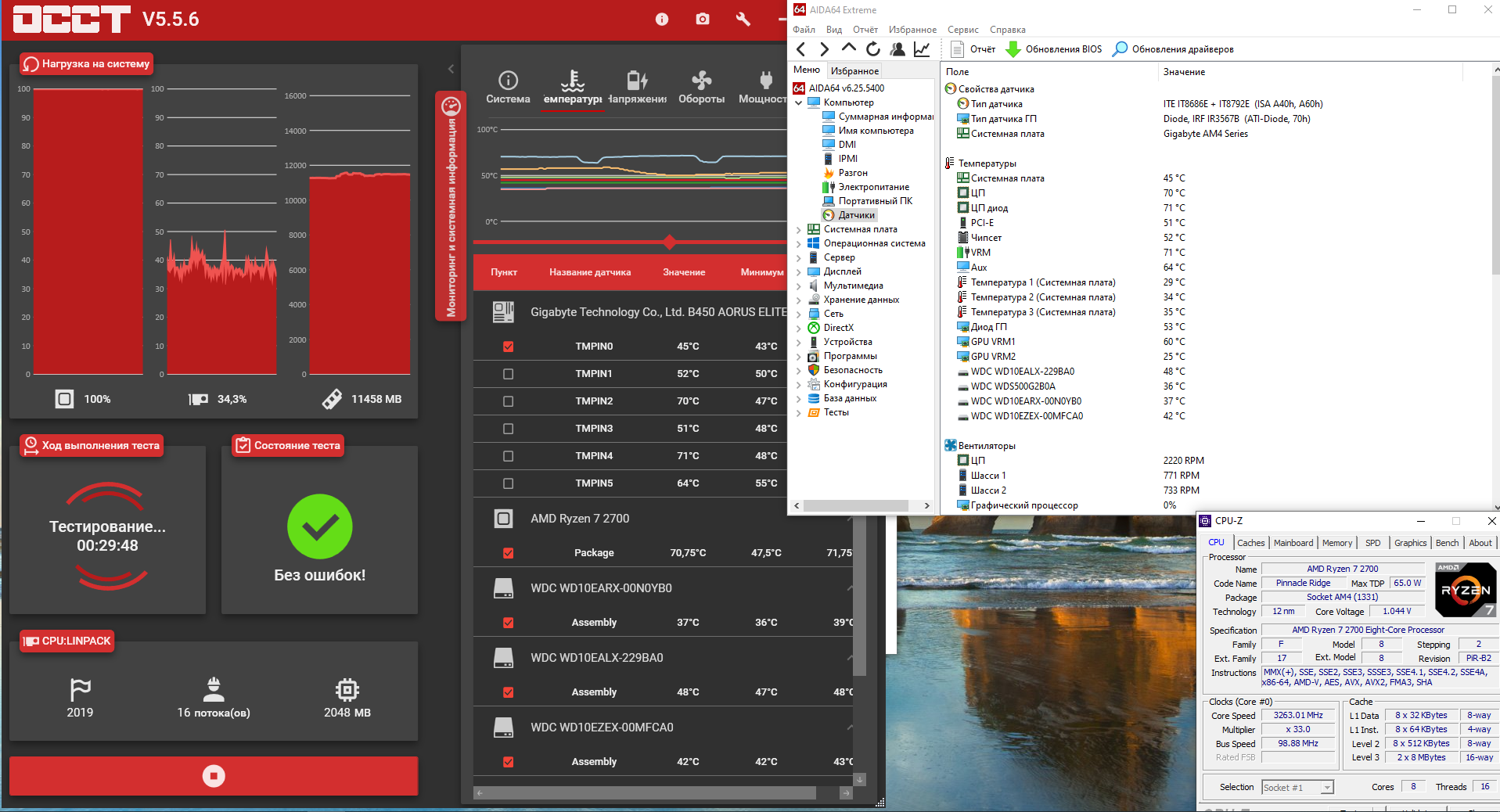
Task: Click the DirectX icon in AIDA64 tree
Action: pyautogui.click(x=814, y=328)
